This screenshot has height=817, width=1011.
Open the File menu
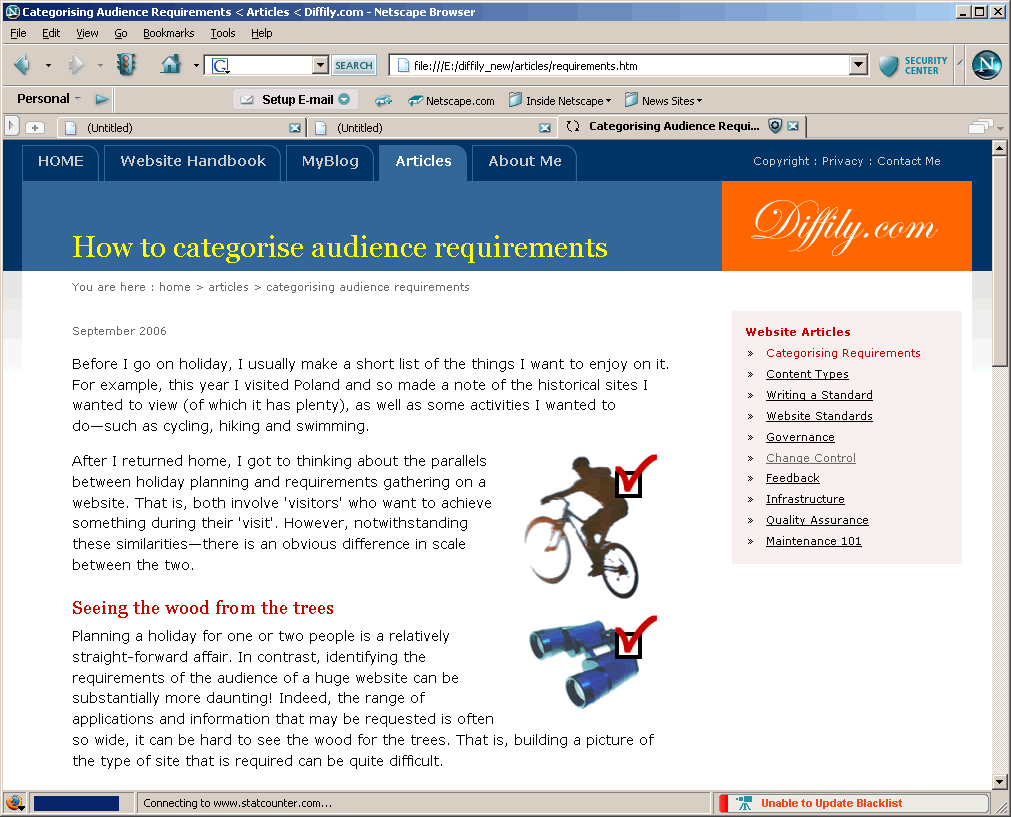pos(18,33)
